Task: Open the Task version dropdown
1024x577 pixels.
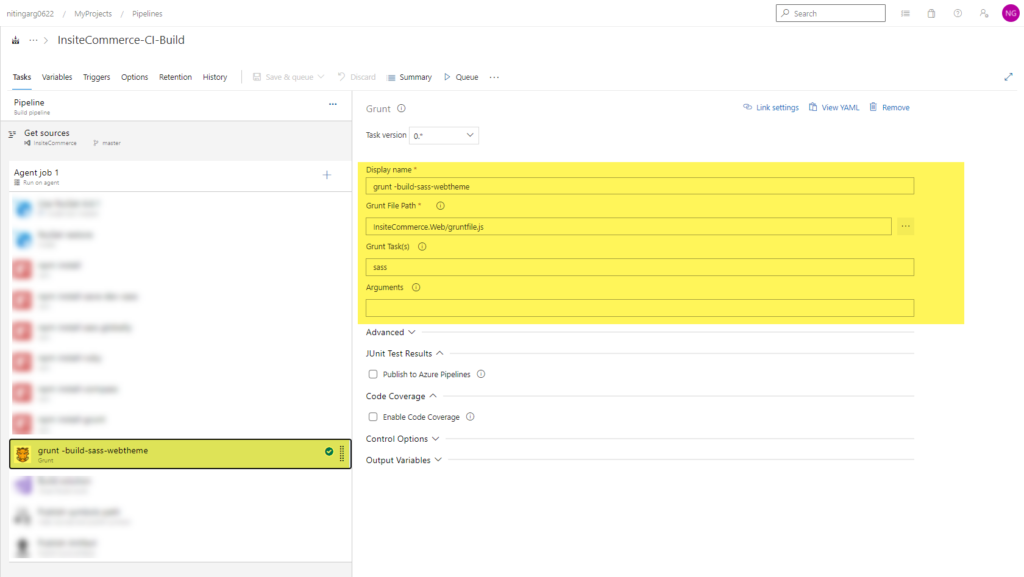Action: pos(443,135)
